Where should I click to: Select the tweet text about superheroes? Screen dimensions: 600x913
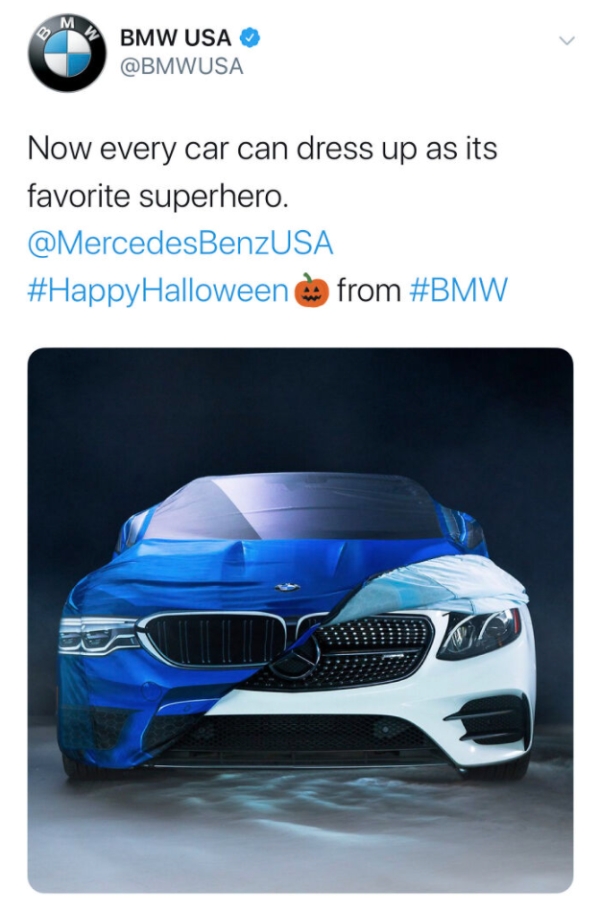point(250,170)
